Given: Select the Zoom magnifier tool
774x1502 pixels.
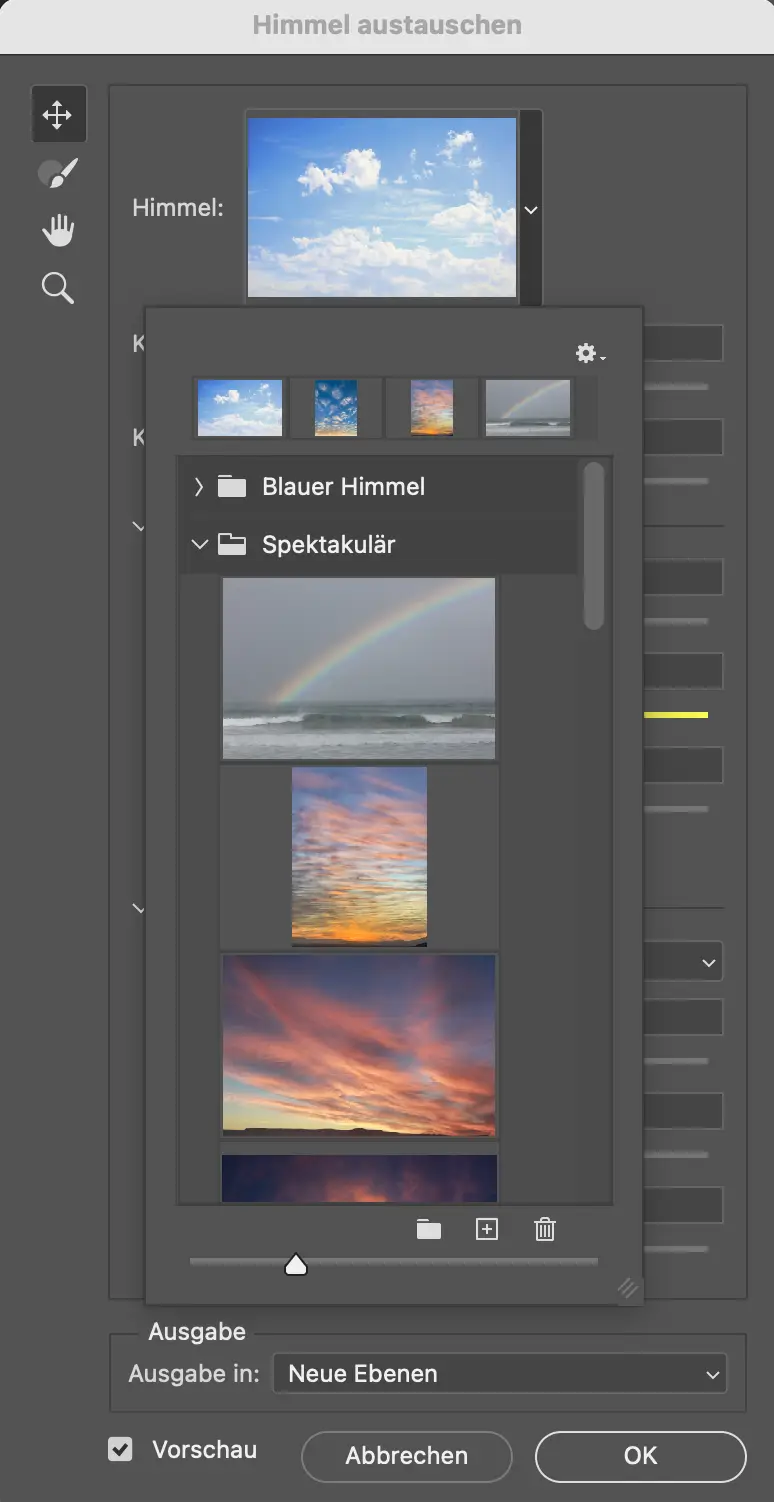Looking at the screenshot, I should [x=58, y=289].
